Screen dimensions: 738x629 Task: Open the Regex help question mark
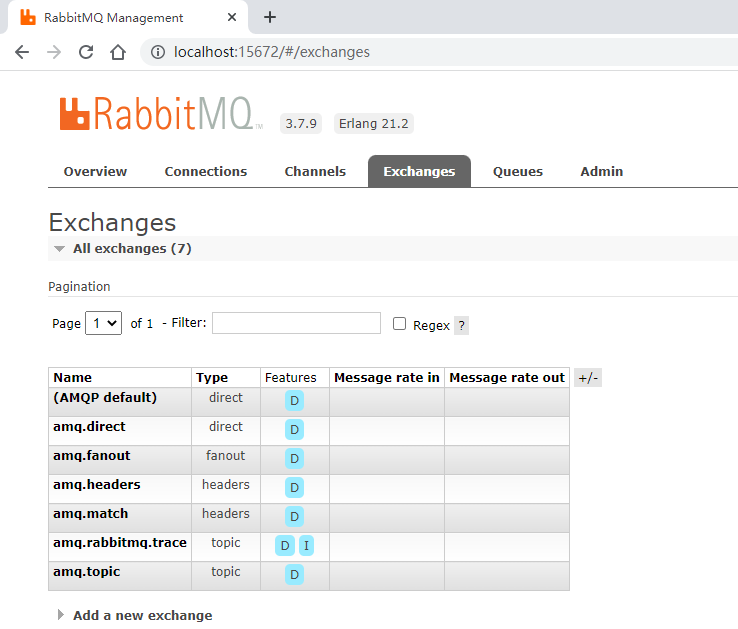(x=461, y=325)
